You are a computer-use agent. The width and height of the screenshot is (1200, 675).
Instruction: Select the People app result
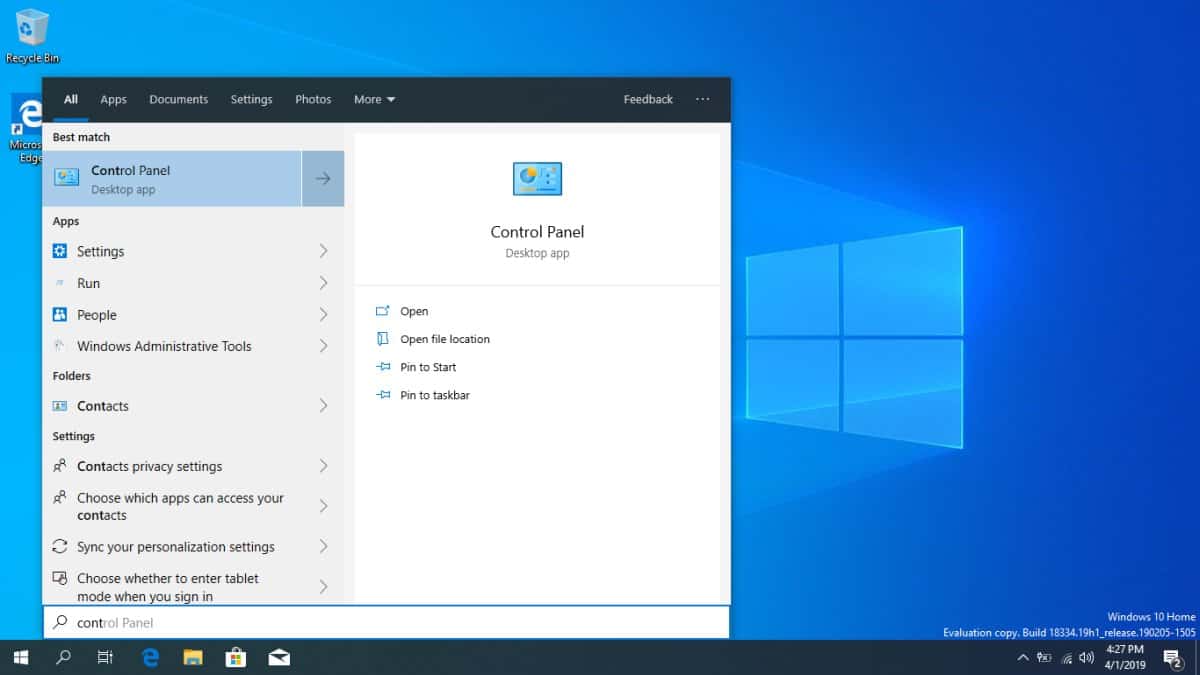click(193, 315)
